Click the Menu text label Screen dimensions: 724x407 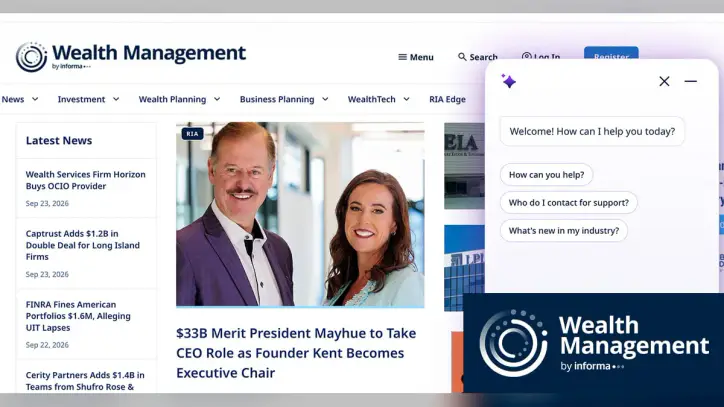coord(422,57)
